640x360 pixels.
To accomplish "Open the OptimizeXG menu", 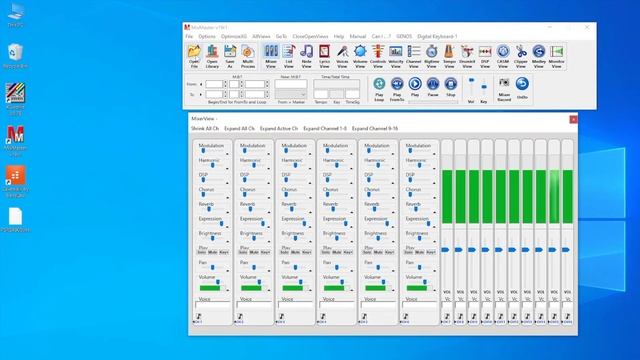I will 234,36.
